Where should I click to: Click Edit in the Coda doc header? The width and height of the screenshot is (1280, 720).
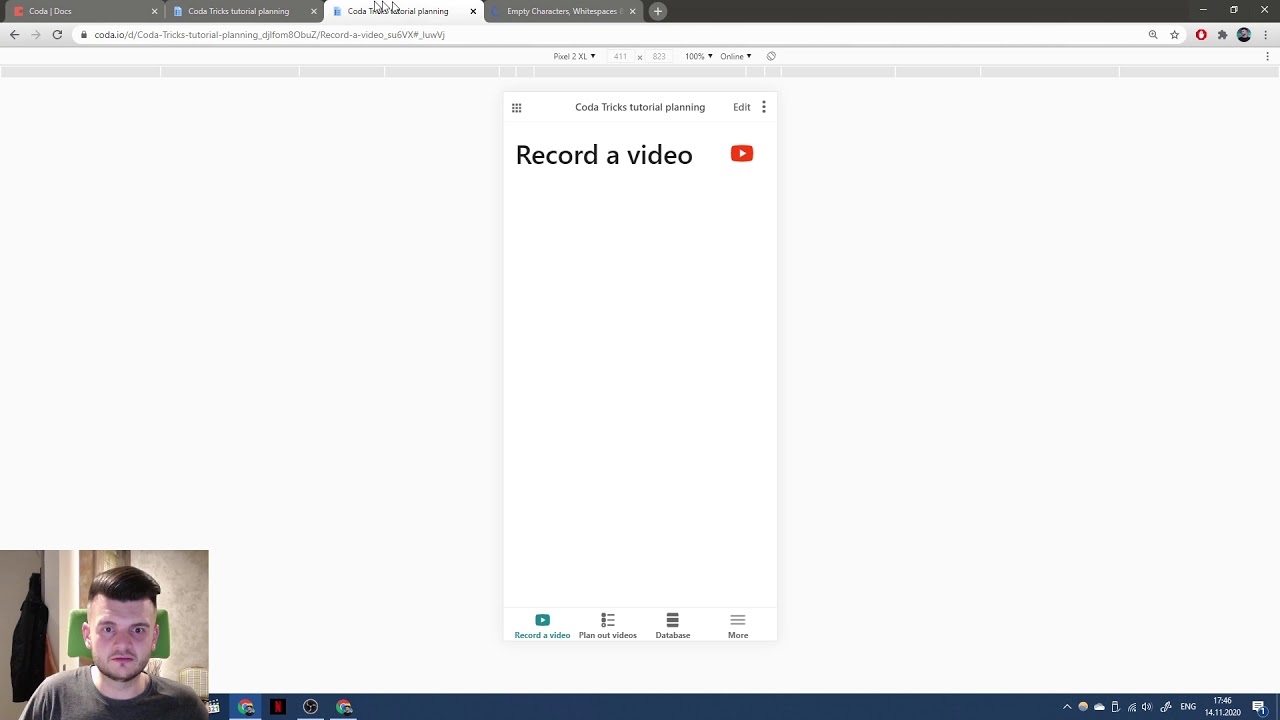[741, 107]
